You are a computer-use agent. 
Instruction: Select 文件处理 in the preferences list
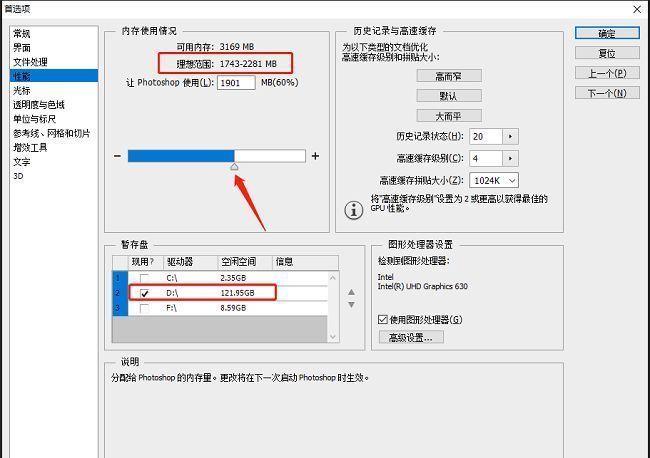coord(30,62)
